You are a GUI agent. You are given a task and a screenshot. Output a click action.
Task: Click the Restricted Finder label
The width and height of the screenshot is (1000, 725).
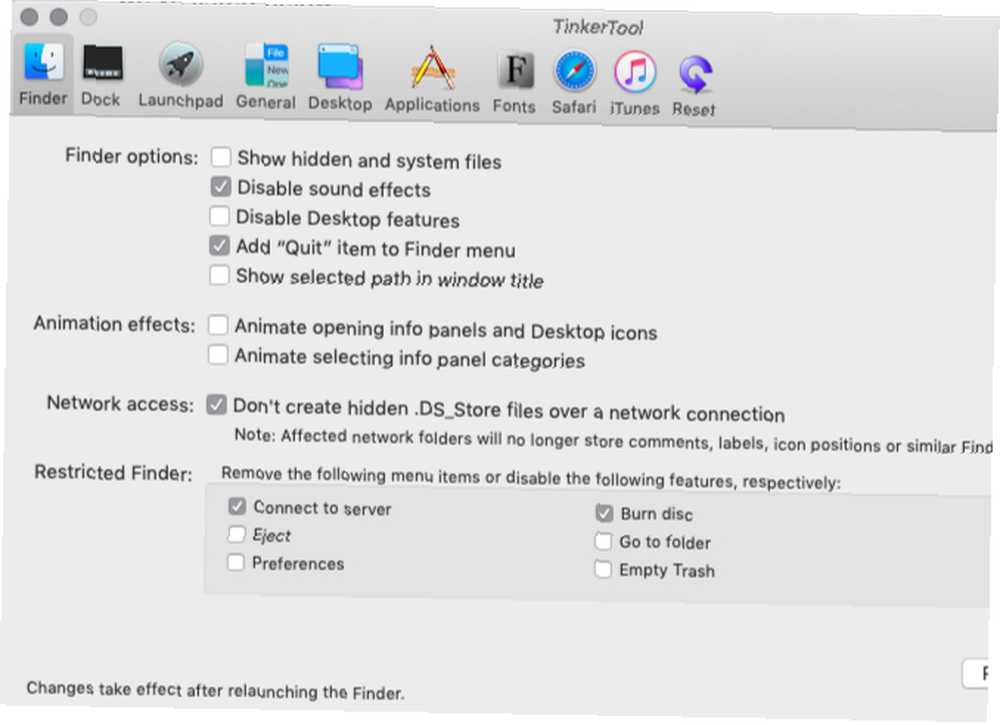click(x=113, y=472)
